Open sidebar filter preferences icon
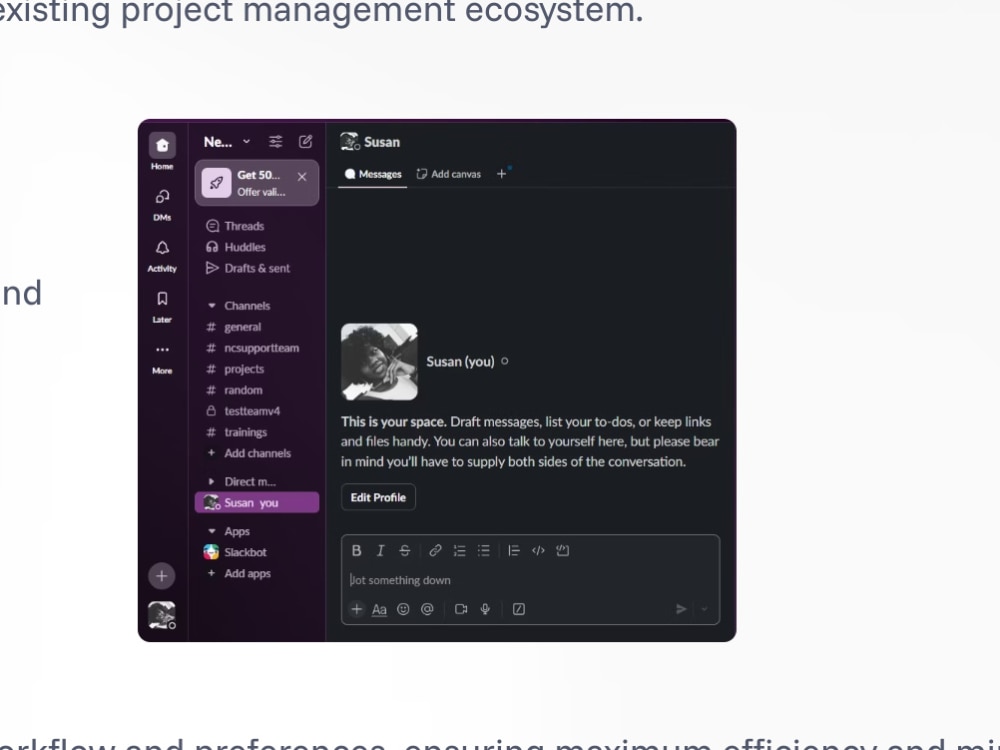1000x750 pixels. coord(276,142)
